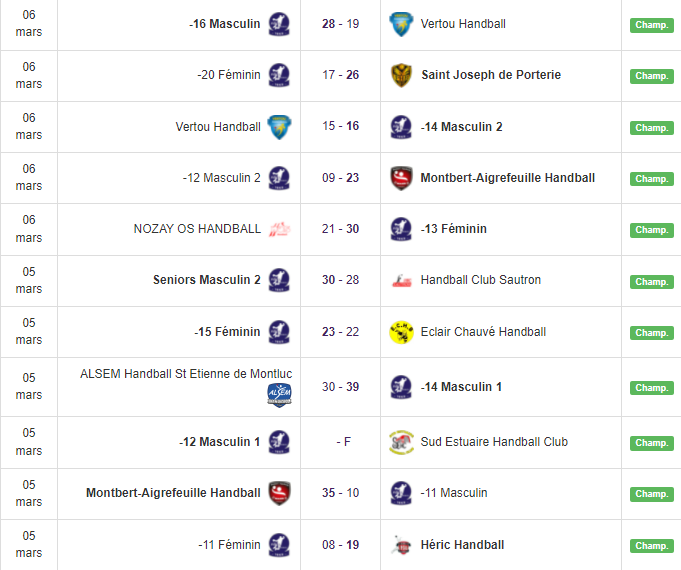Click the 28 - 19 match score
This screenshot has width=681, height=570.
[341, 23]
